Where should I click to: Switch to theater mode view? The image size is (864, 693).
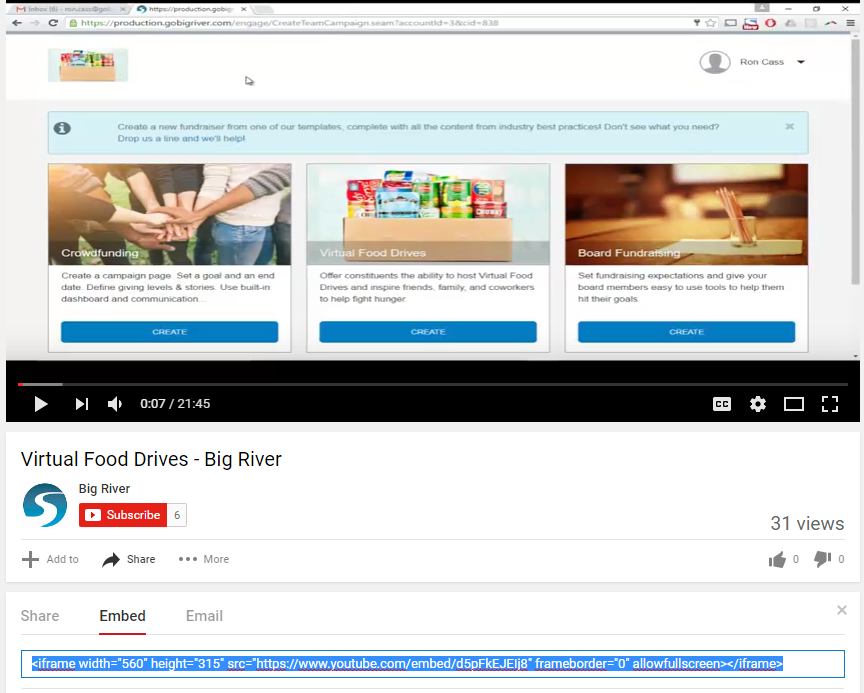793,404
